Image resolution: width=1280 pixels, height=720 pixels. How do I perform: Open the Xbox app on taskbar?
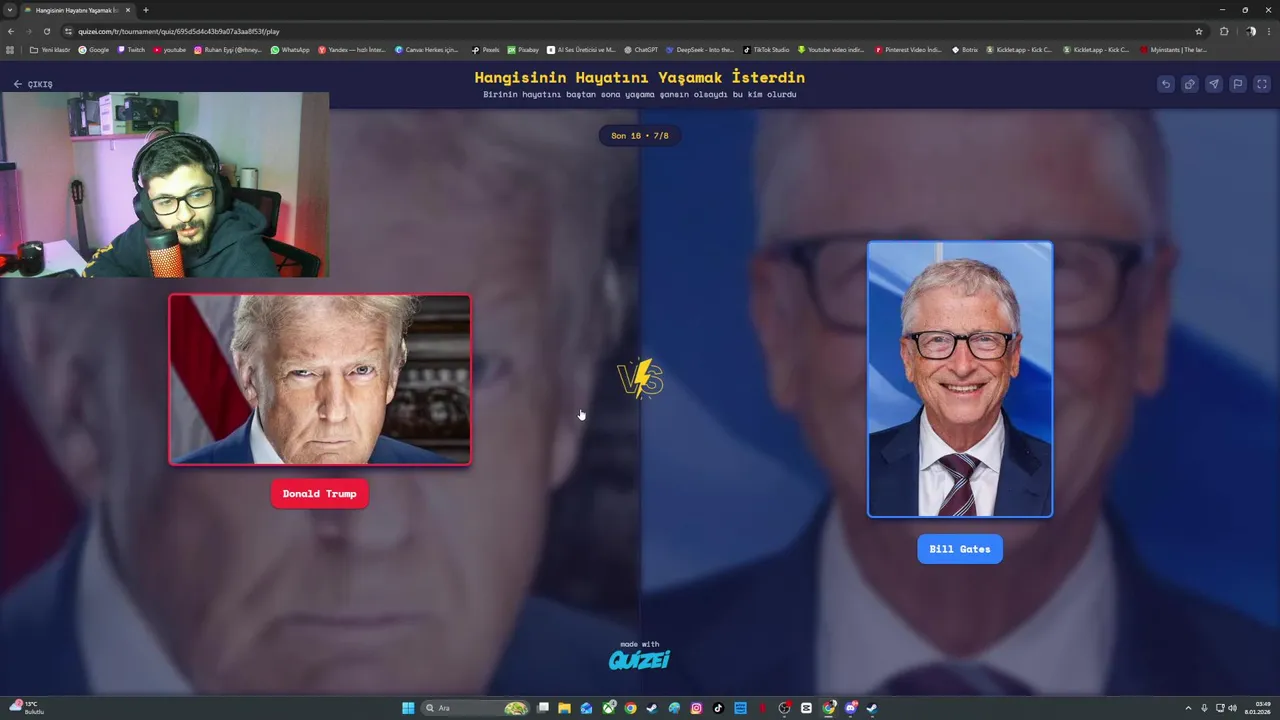[x=609, y=708]
